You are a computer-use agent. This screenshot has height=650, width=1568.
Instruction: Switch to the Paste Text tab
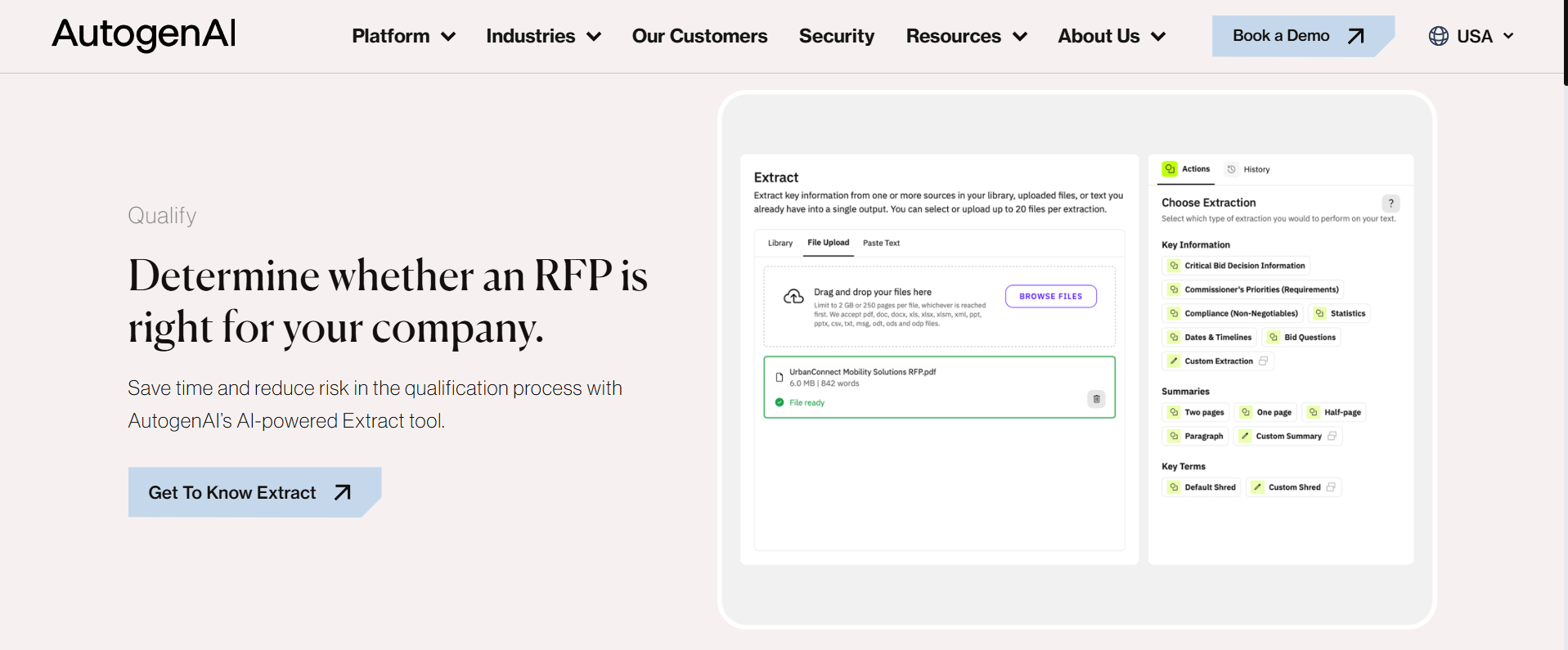coord(881,243)
